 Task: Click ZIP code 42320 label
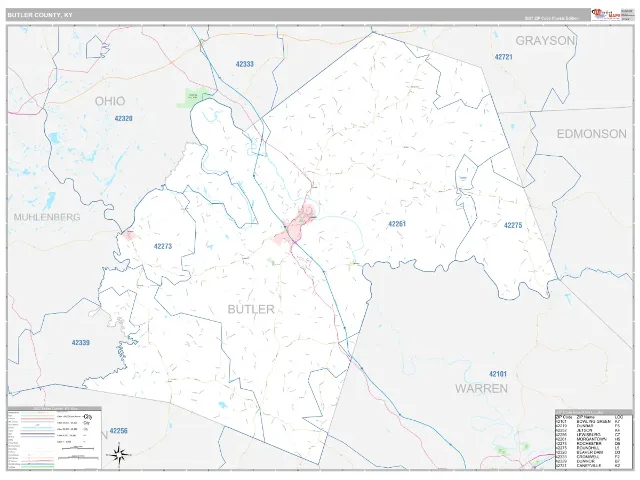click(123, 118)
